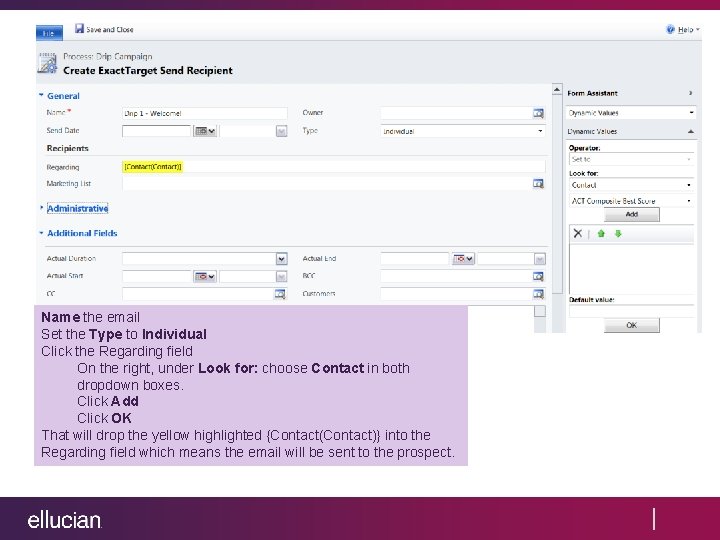Click the CC input field
This screenshot has height=540, width=720.
click(x=198, y=294)
